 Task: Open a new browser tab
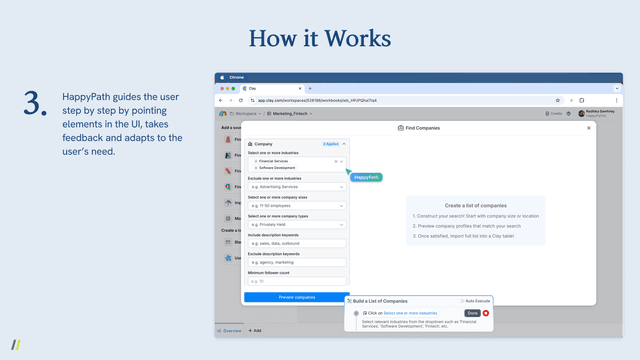click(310, 89)
